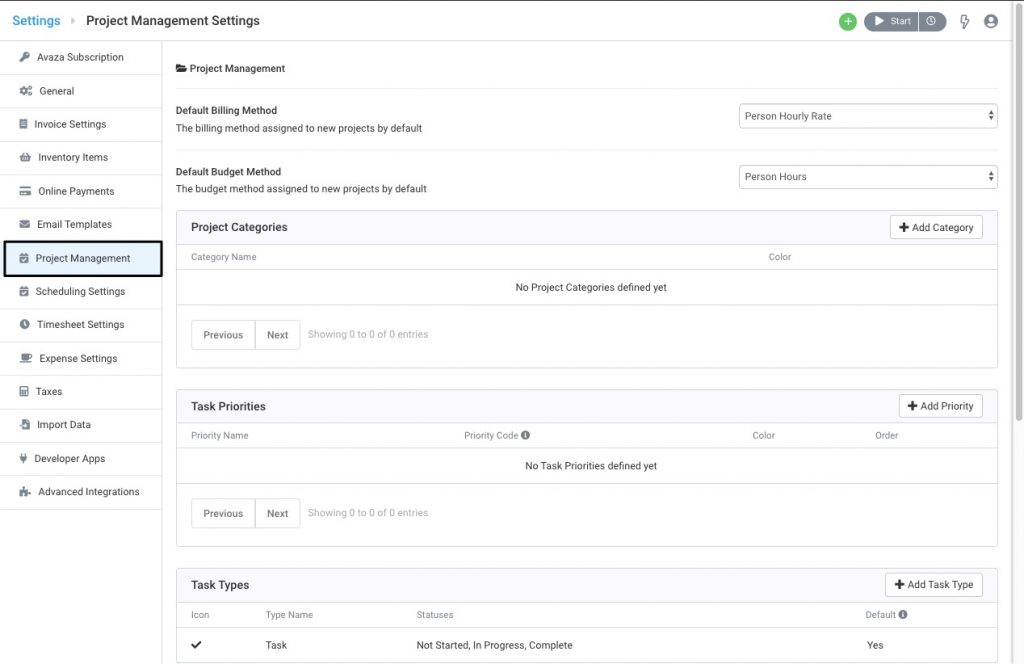The width and height of the screenshot is (1024, 664).
Task: Click Next in the Task Priorities pagination
Action: click(277, 513)
